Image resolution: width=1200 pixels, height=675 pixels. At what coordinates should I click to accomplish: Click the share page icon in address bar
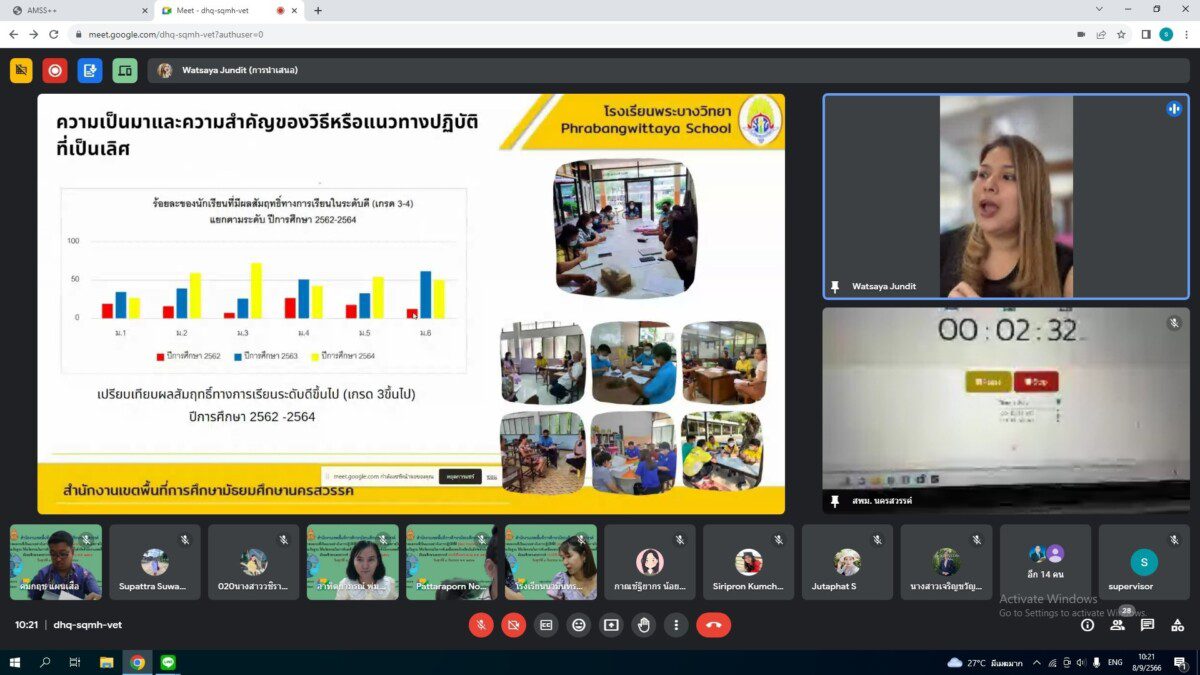pos(1101,34)
